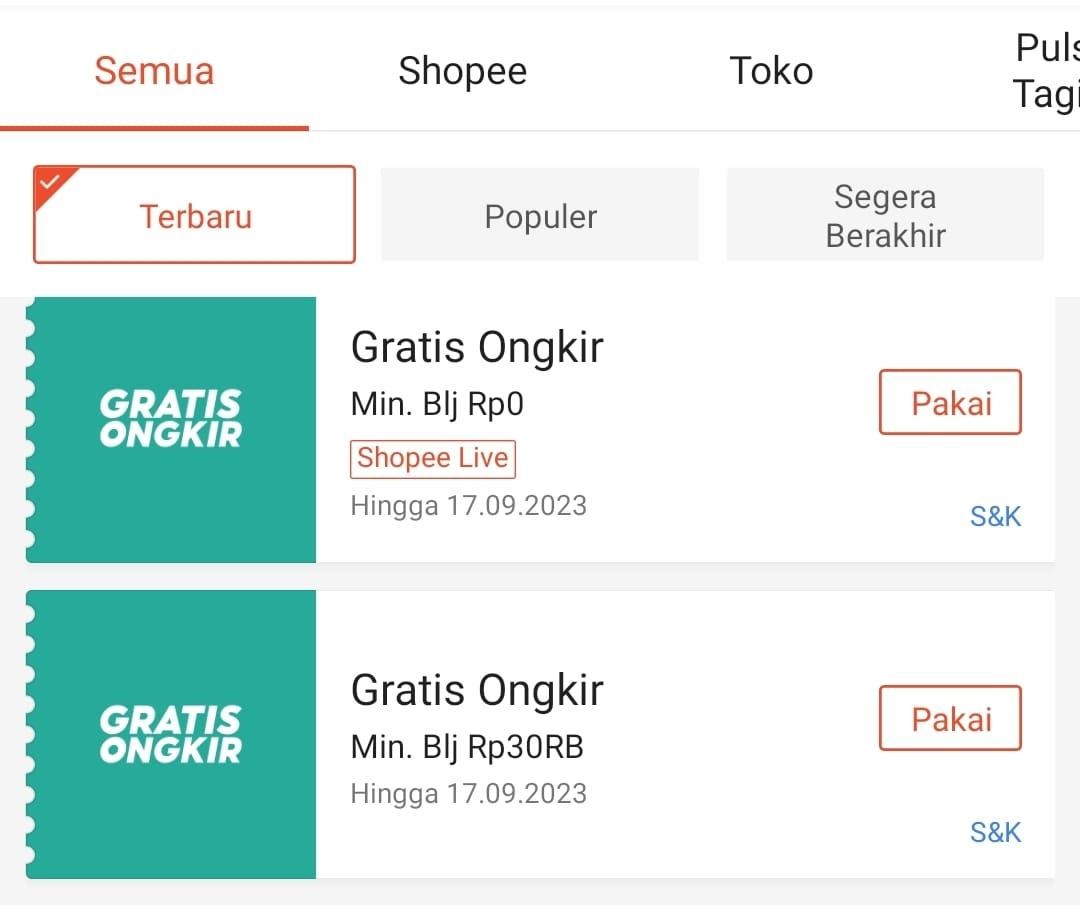Open the Shopee vouchers tab
Image resolution: width=1080 pixels, height=905 pixels.
click(462, 72)
